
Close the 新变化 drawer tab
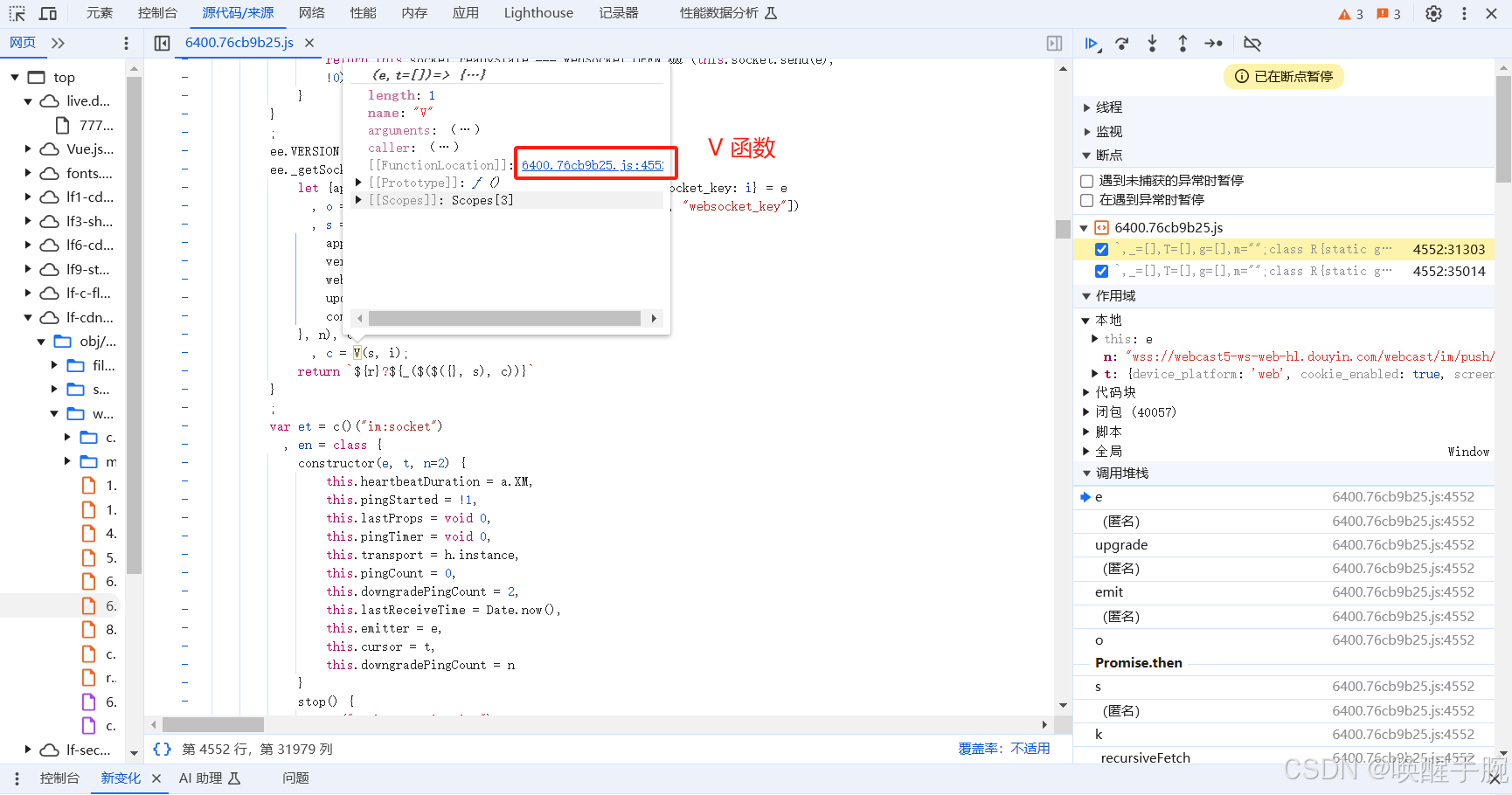click(156, 778)
